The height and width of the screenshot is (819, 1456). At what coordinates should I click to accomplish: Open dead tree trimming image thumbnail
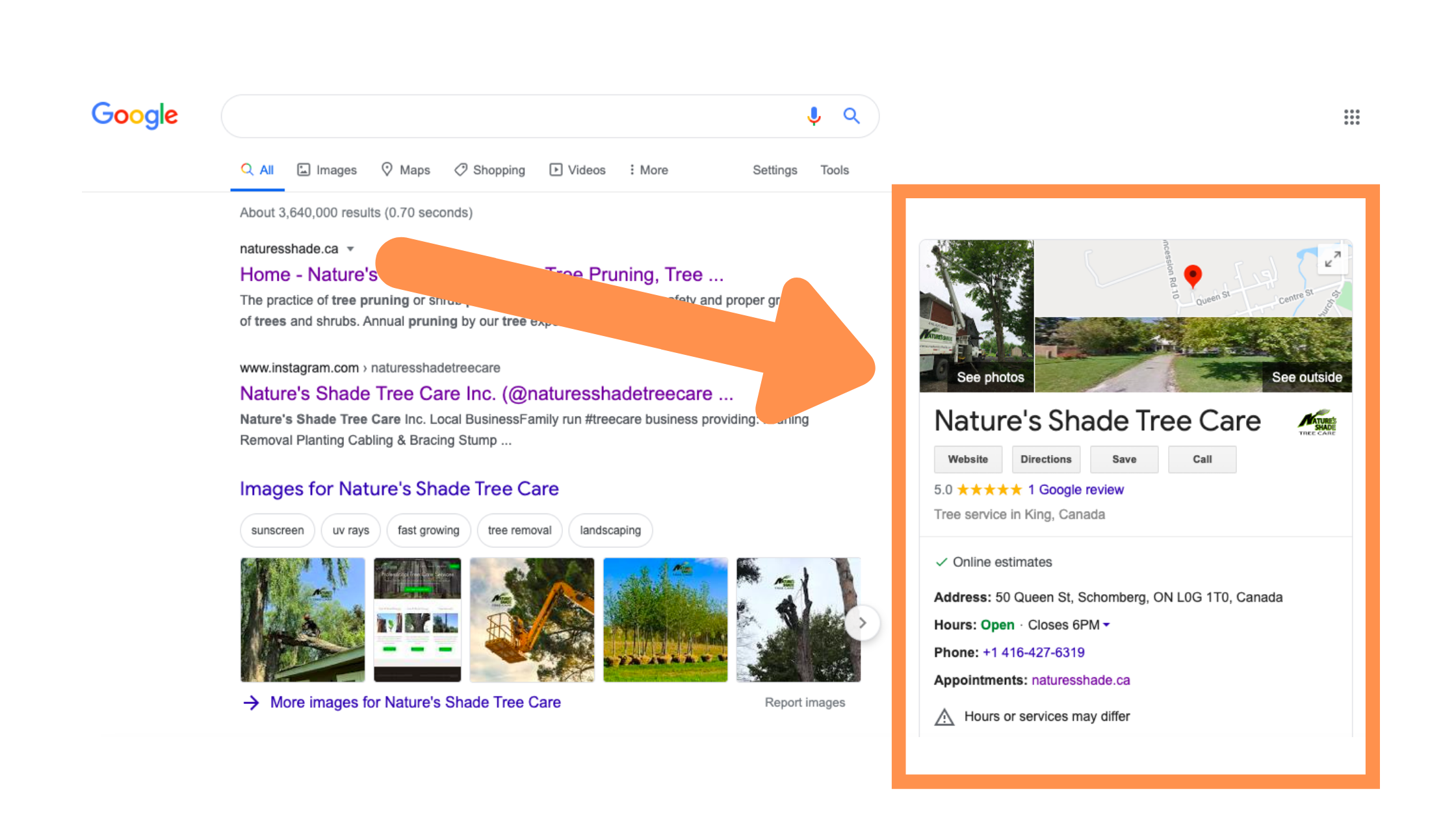point(798,620)
